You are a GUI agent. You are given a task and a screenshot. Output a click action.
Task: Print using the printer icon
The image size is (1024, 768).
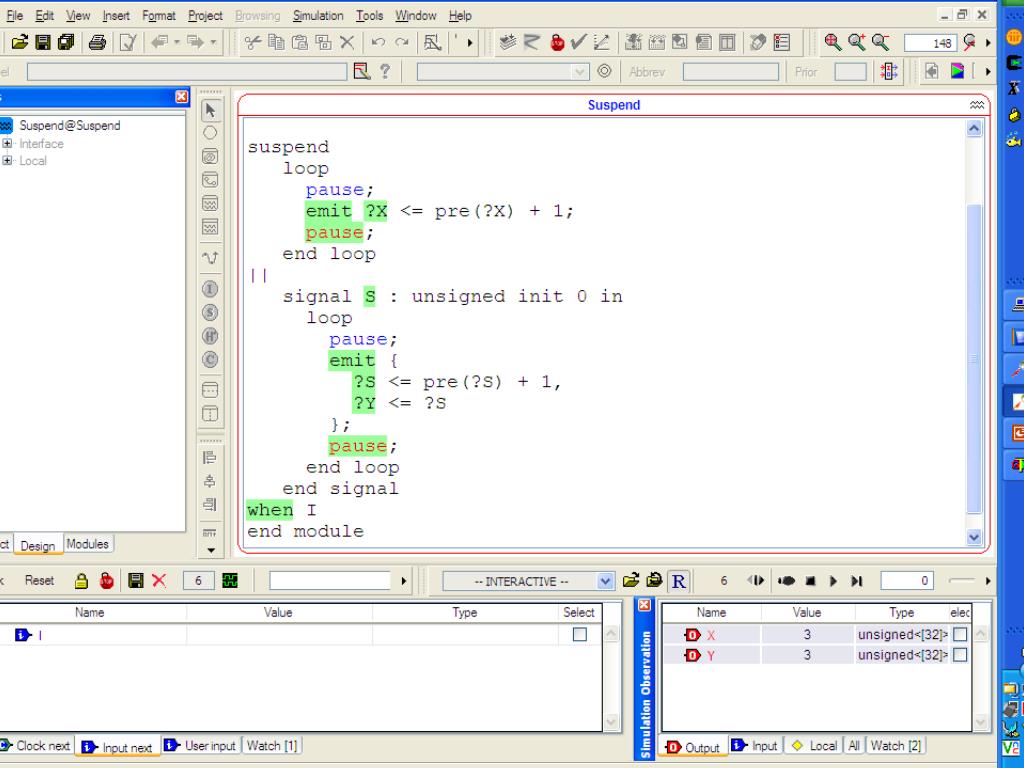click(97, 42)
